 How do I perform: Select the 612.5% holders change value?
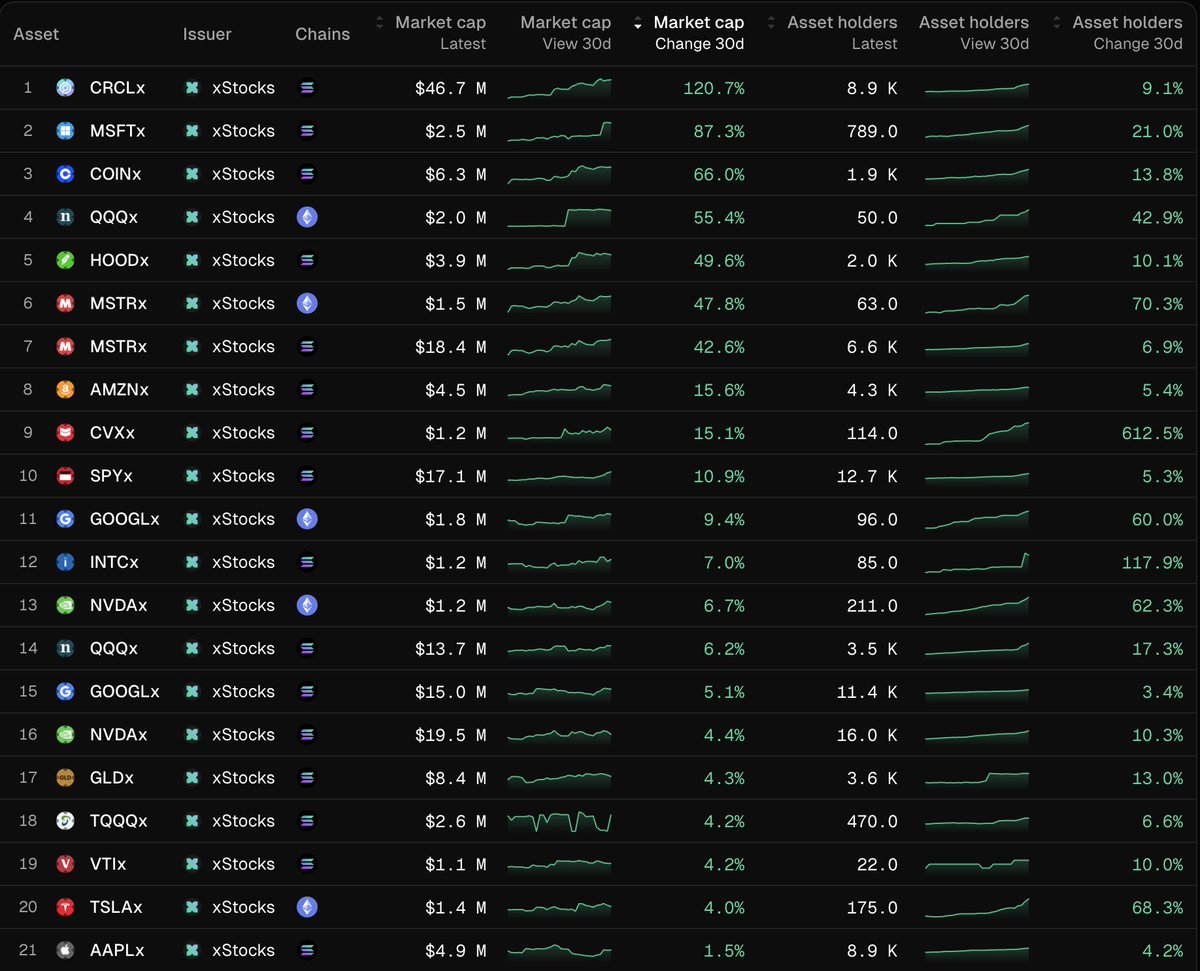point(1153,433)
